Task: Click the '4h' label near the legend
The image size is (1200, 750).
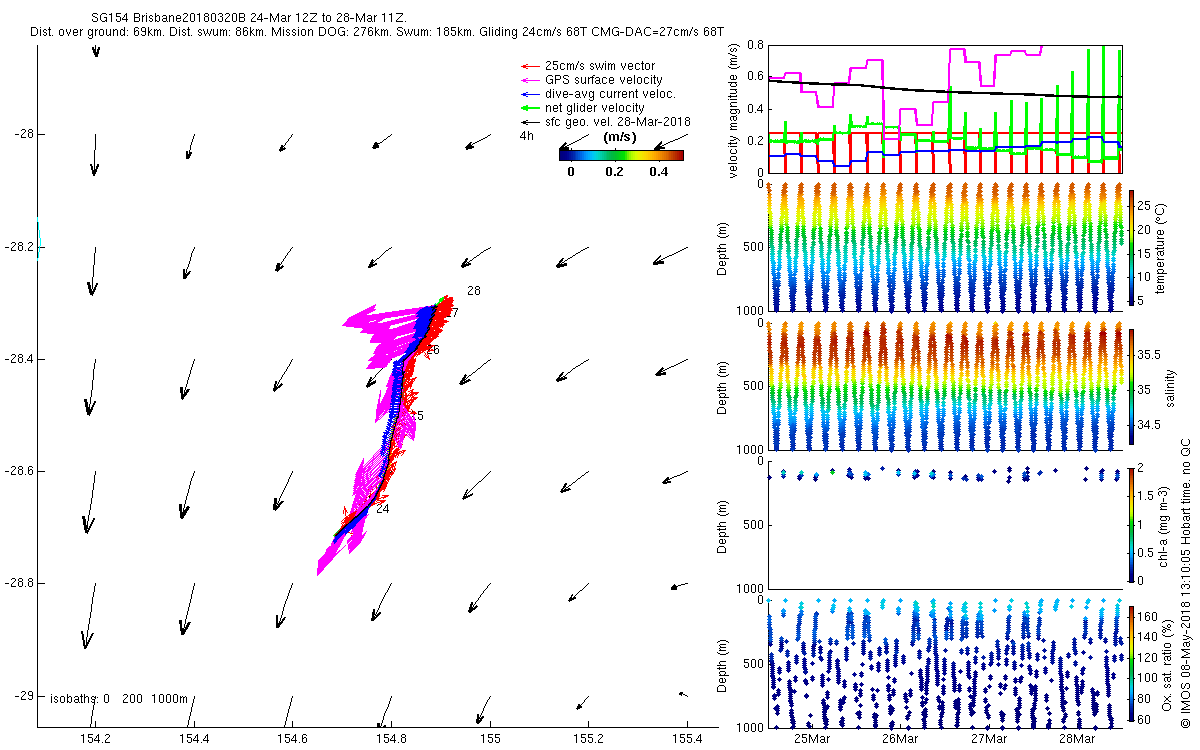Action: (x=526, y=136)
